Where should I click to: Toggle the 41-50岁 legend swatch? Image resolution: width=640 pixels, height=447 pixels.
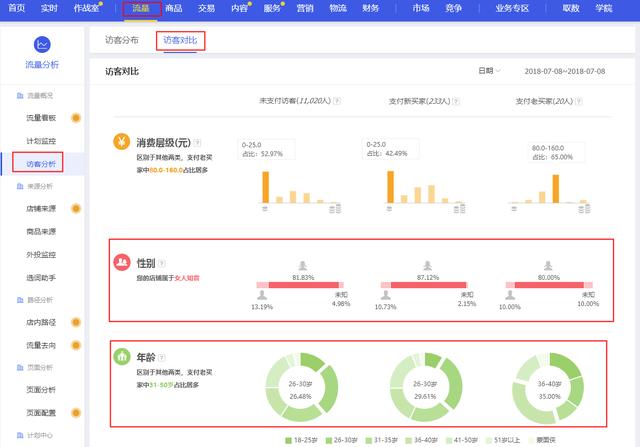tap(449, 440)
